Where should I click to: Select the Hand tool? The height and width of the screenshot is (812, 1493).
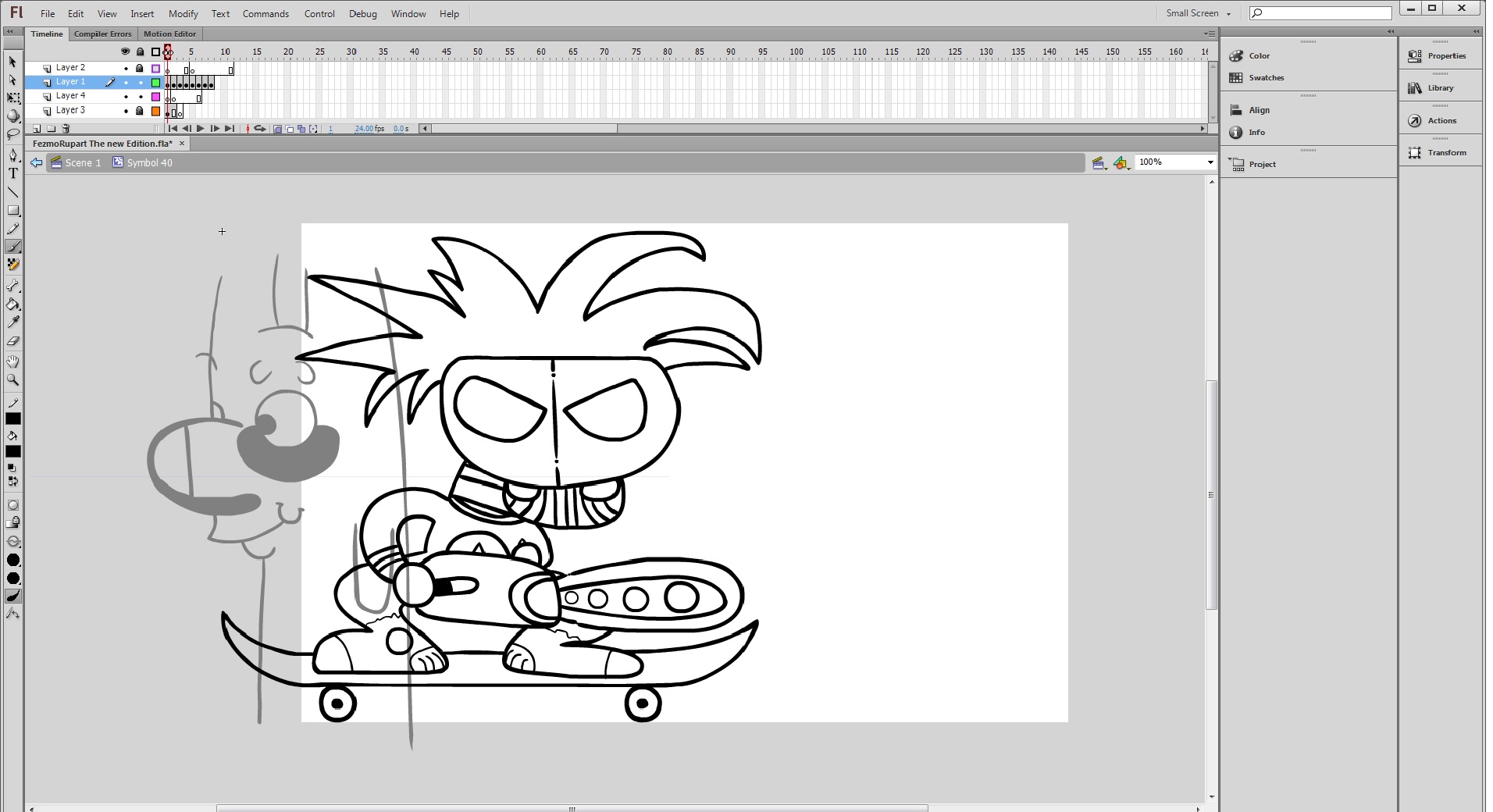[x=13, y=361]
